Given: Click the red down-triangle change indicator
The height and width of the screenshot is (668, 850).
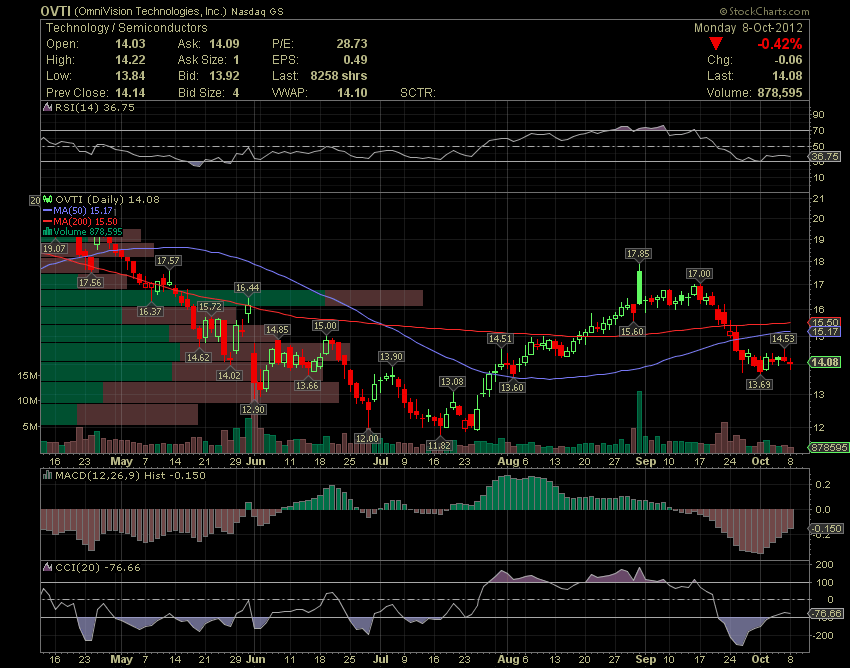Looking at the screenshot, I should pos(716,44).
